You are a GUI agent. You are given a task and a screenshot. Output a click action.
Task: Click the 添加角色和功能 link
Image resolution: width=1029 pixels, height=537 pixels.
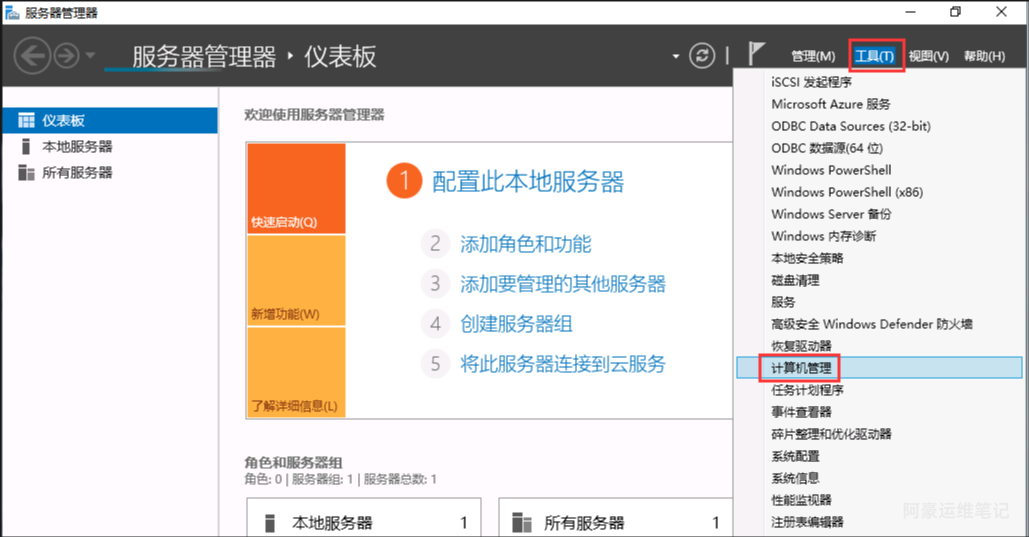[x=525, y=244]
